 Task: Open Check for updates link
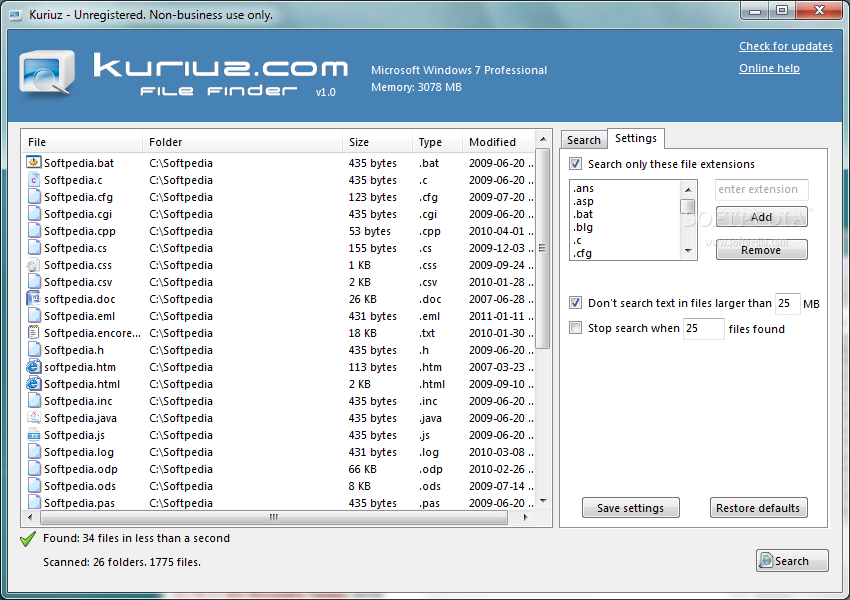point(785,46)
